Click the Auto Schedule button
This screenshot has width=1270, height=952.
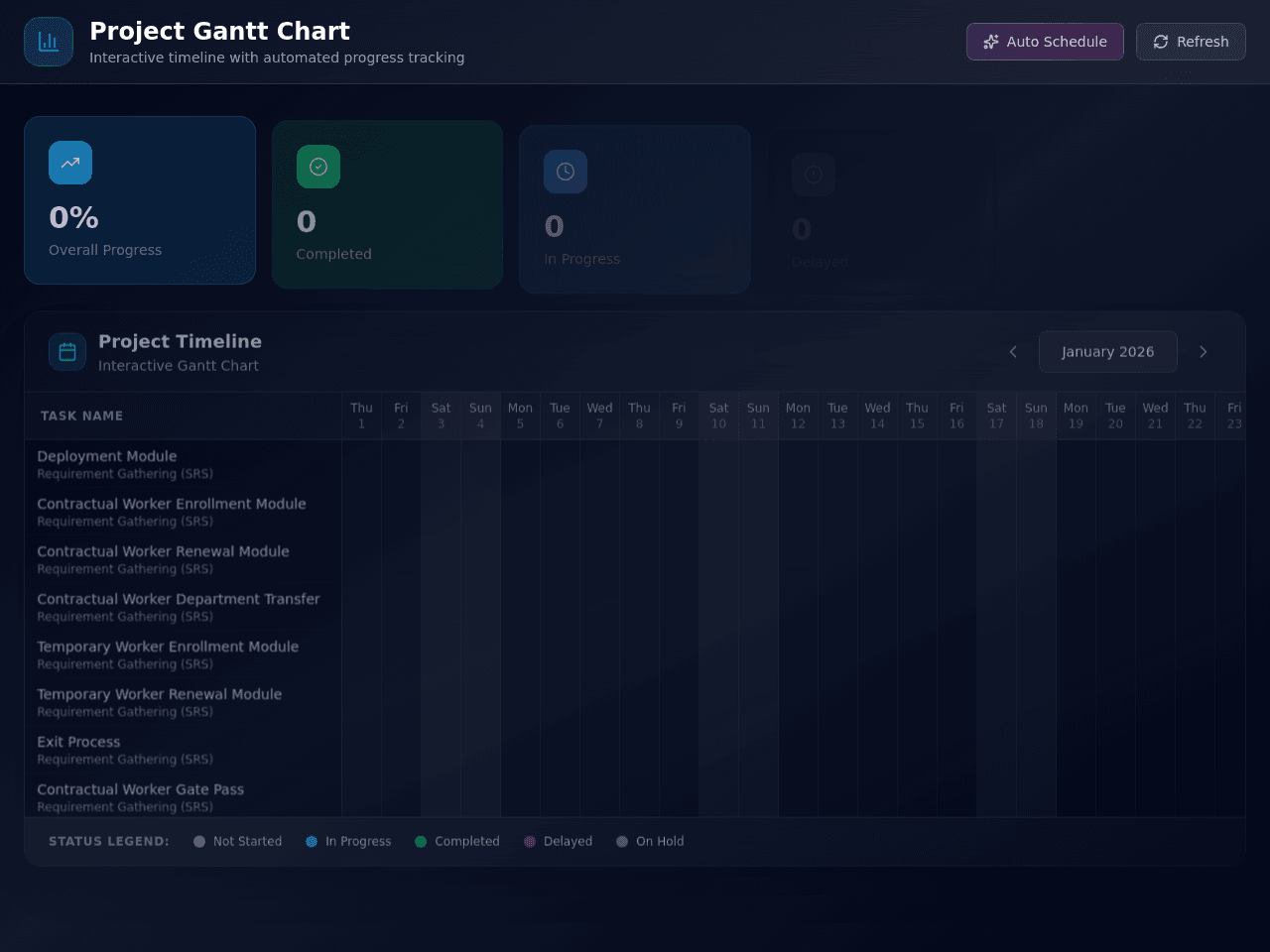point(1045,42)
